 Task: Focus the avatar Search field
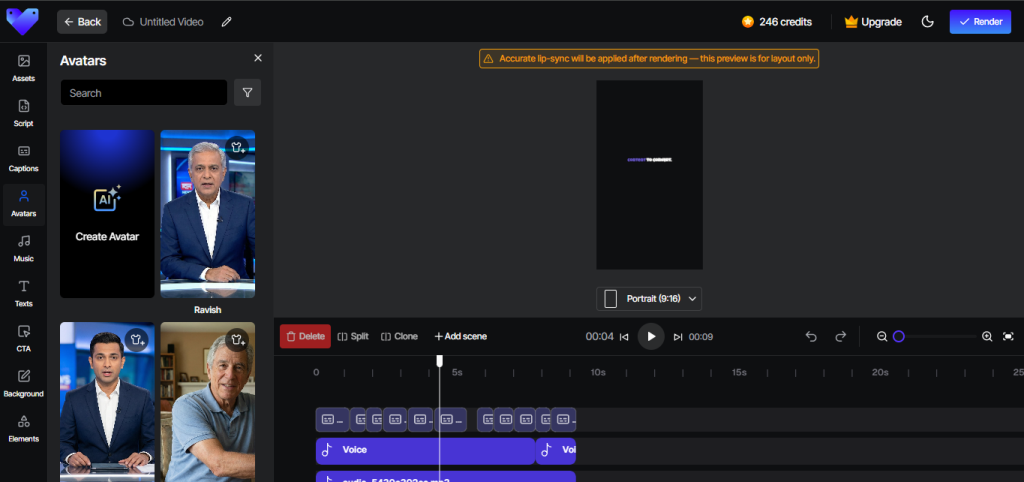coord(144,93)
